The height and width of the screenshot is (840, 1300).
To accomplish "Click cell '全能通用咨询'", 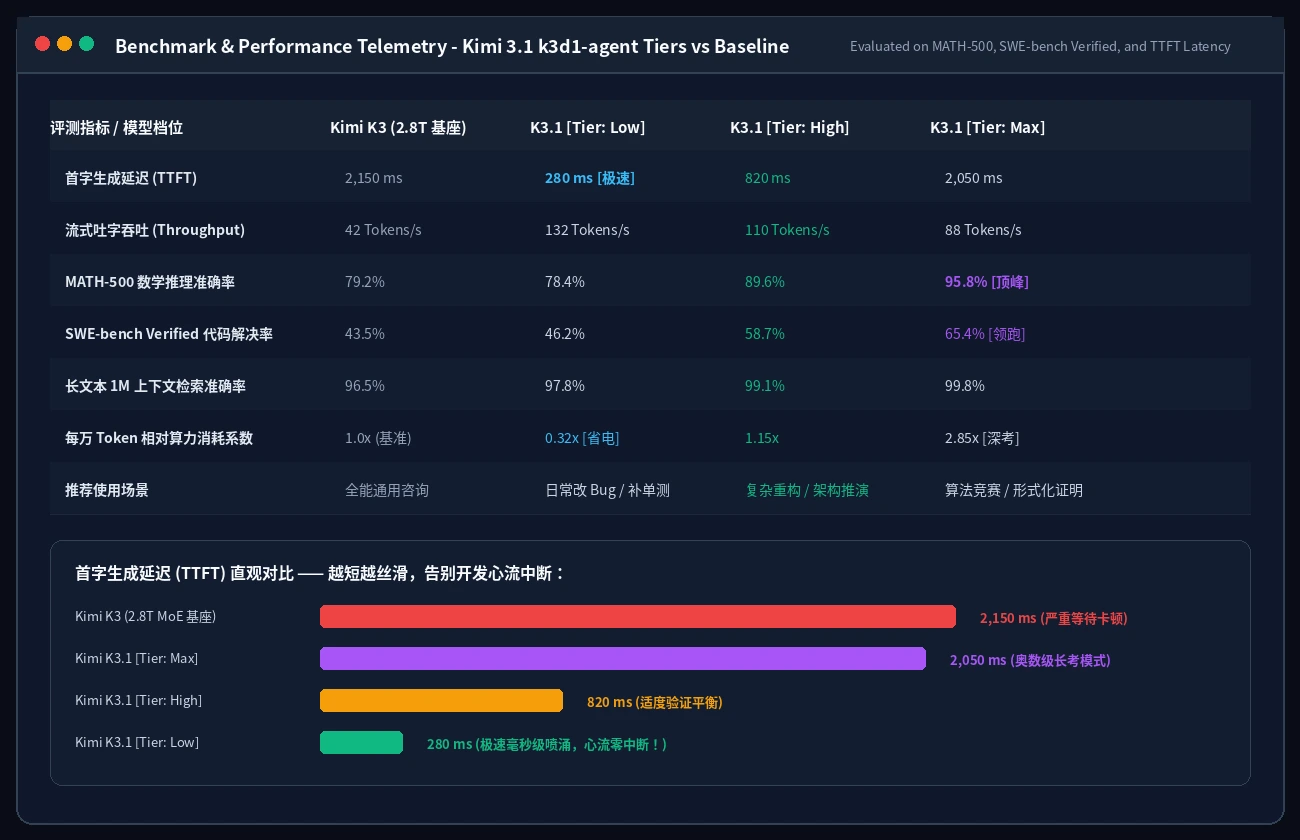I will 387,490.
